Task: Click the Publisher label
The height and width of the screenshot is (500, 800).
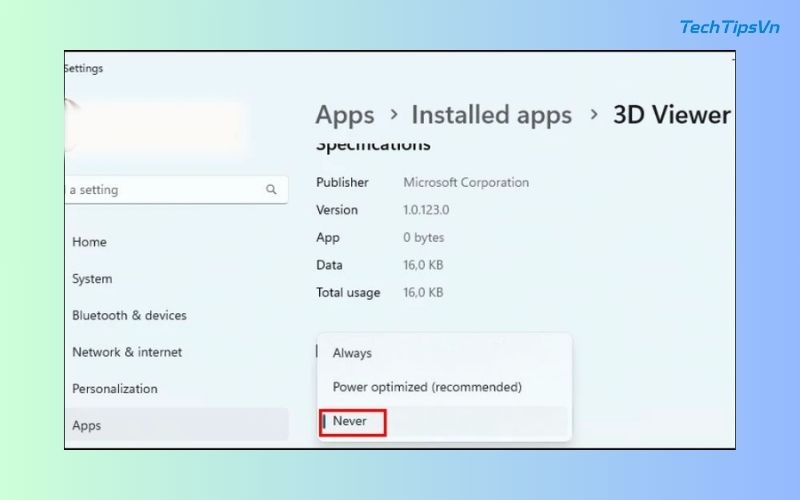Action: 342,183
